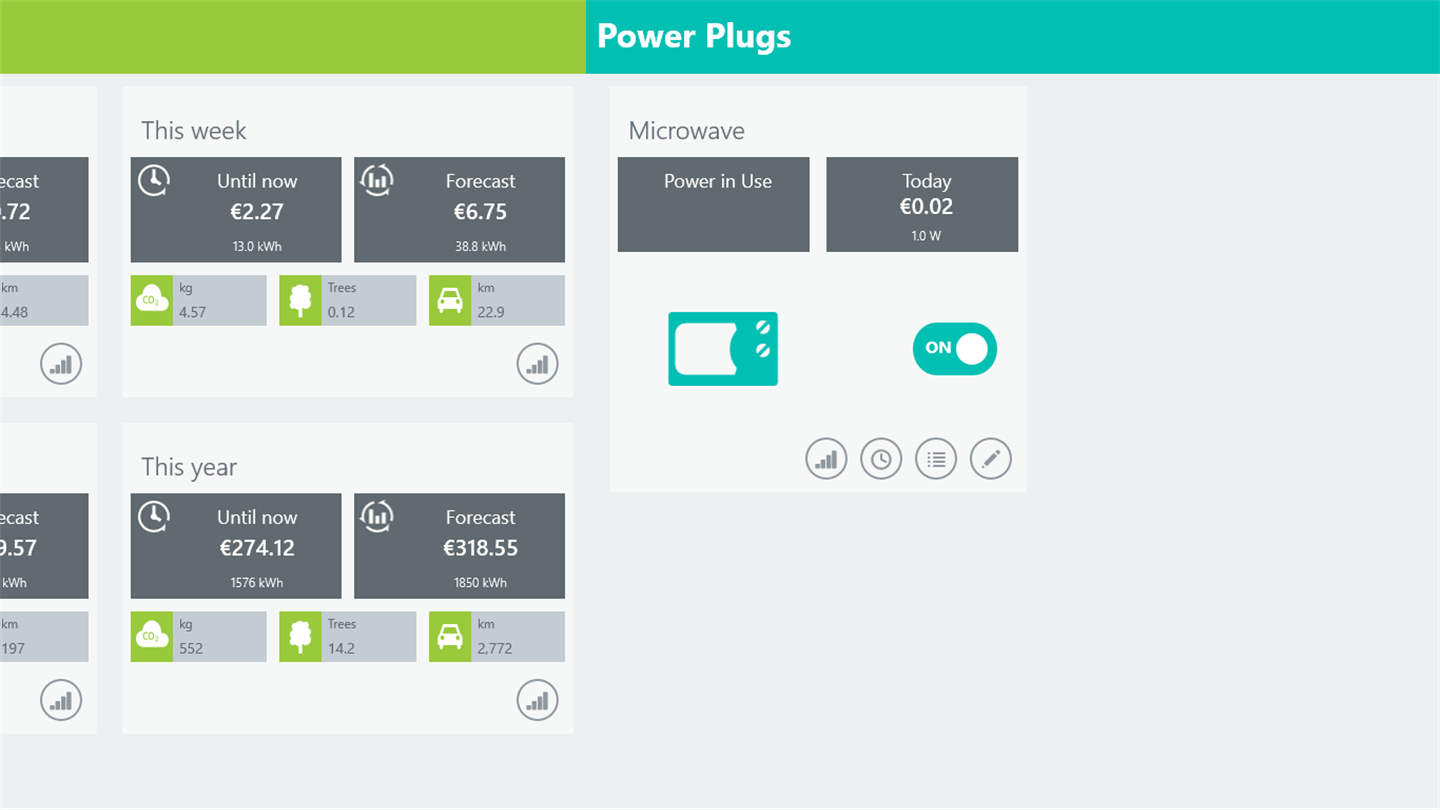The image size is (1440, 810).
Task: Select the Power Plugs section header
Action: point(694,36)
